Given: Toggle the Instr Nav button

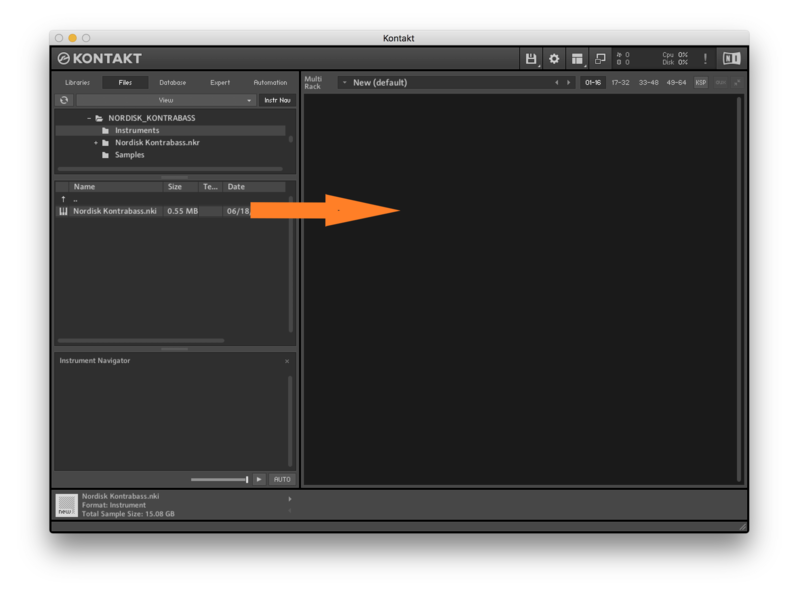Looking at the screenshot, I should (x=278, y=100).
